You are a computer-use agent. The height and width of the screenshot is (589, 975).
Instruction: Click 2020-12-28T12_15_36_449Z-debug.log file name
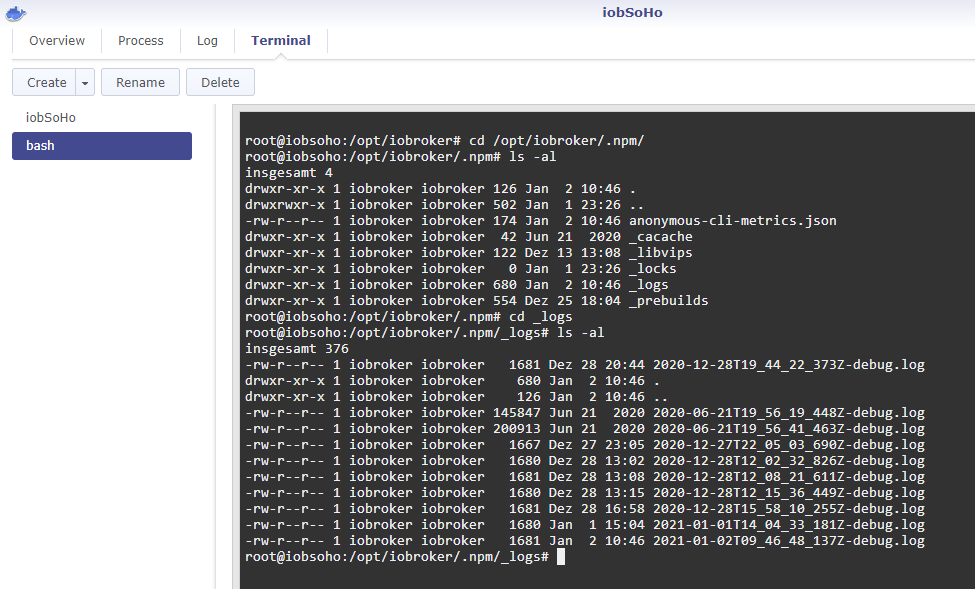click(788, 493)
